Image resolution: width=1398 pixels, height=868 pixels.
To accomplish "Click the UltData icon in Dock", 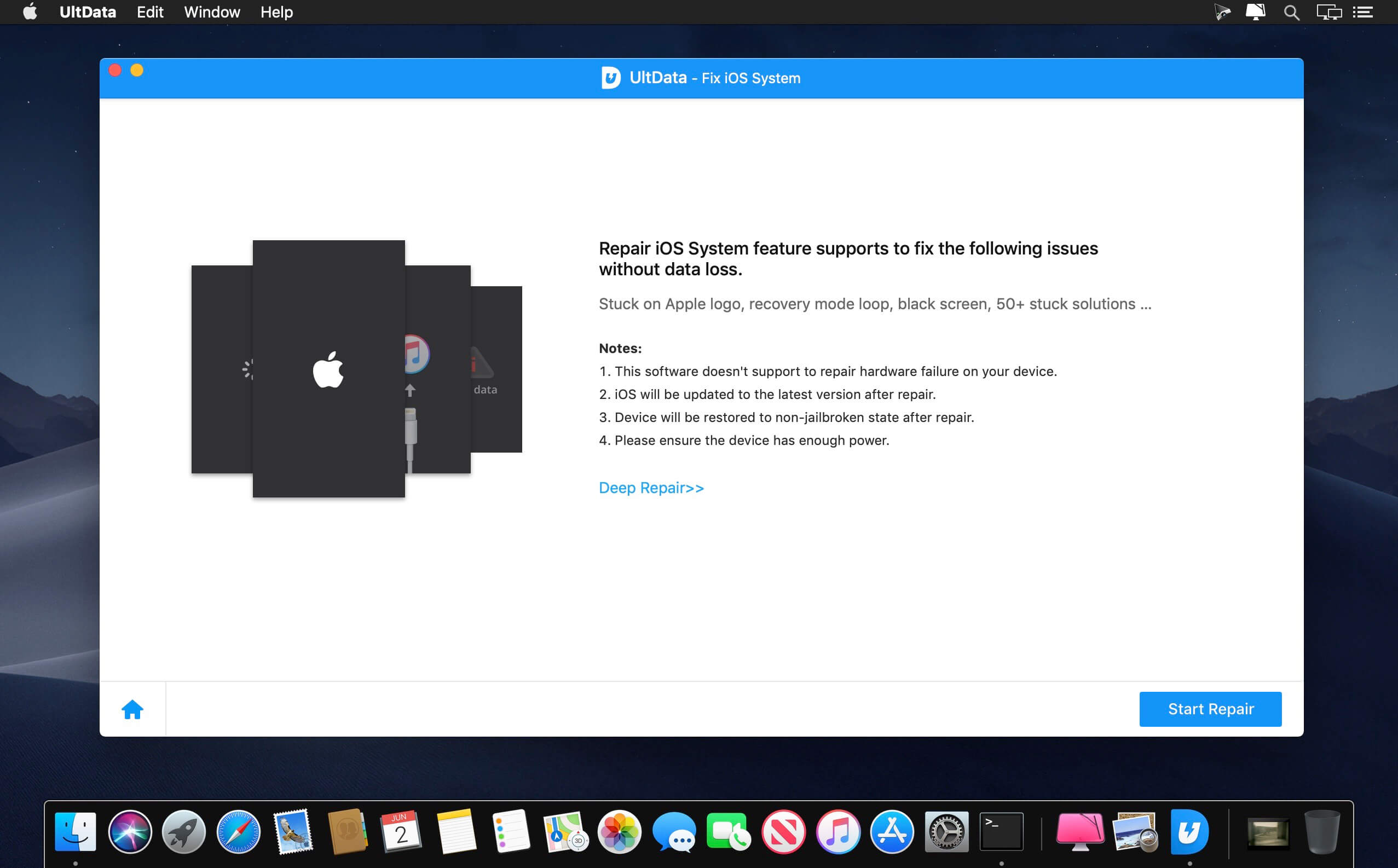I will 1188,831.
